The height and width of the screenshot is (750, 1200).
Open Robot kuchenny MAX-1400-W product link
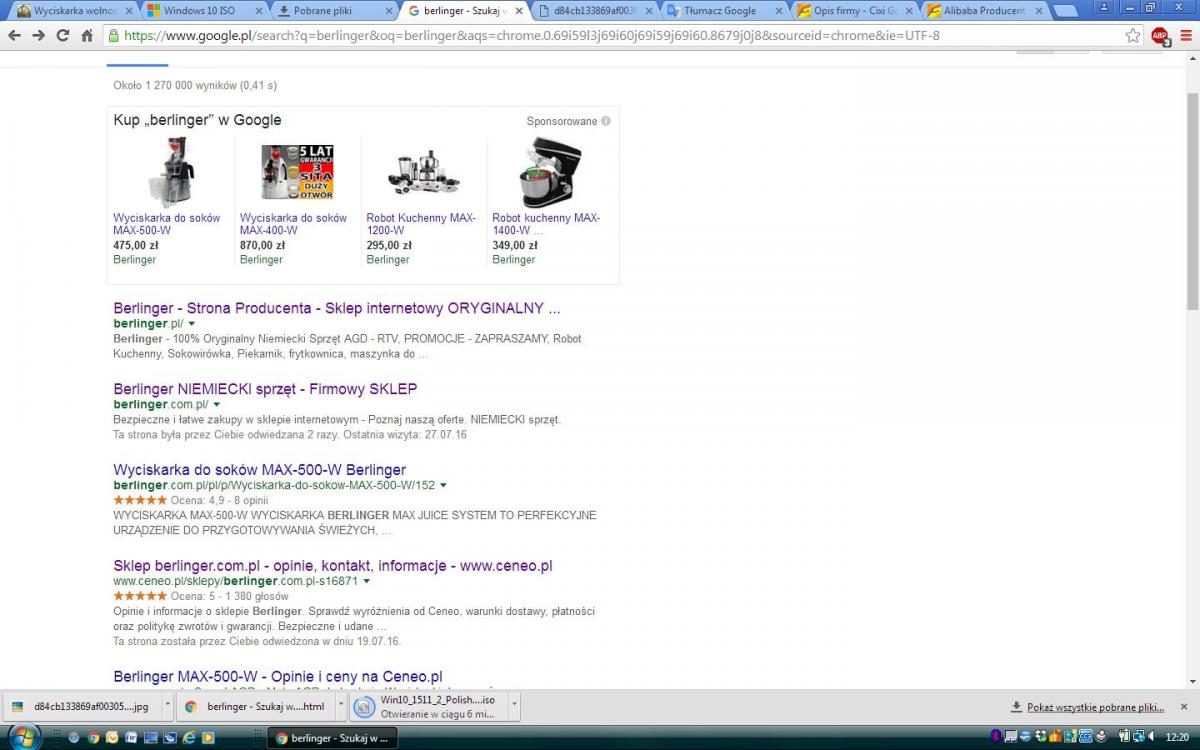point(546,224)
